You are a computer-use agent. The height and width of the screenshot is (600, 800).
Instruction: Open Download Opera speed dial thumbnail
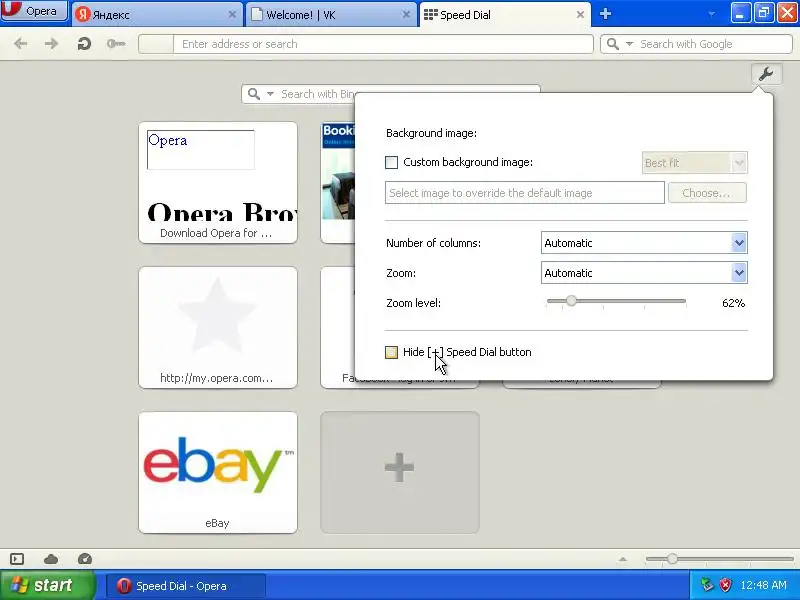[x=218, y=183]
